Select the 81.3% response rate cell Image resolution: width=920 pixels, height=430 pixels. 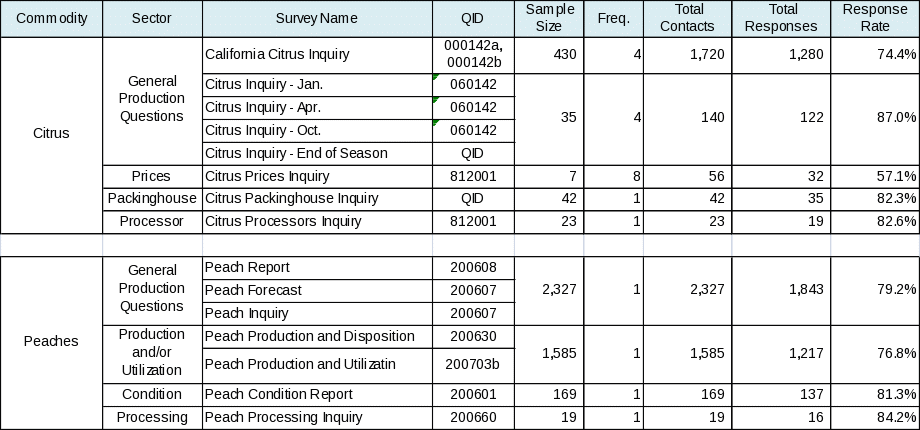pos(875,395)
